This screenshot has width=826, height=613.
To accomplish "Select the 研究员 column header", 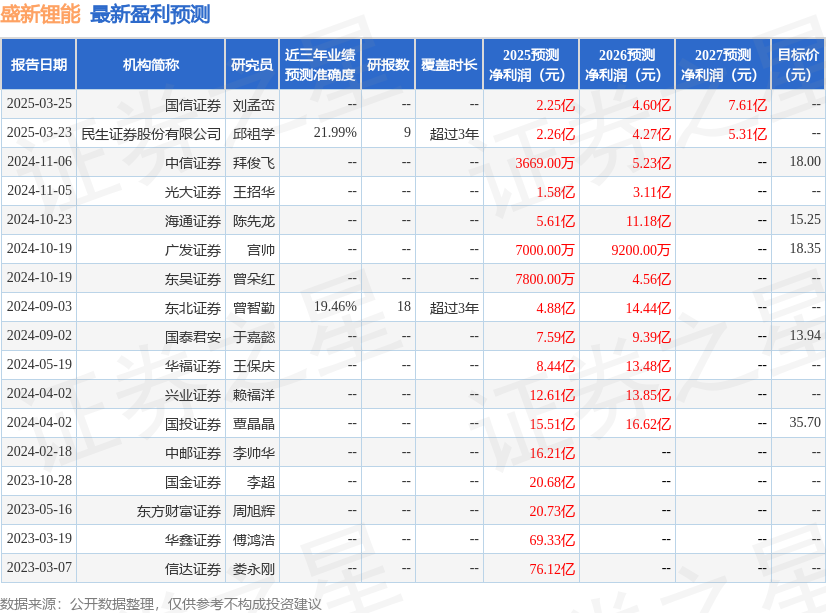I will (252, 64).
